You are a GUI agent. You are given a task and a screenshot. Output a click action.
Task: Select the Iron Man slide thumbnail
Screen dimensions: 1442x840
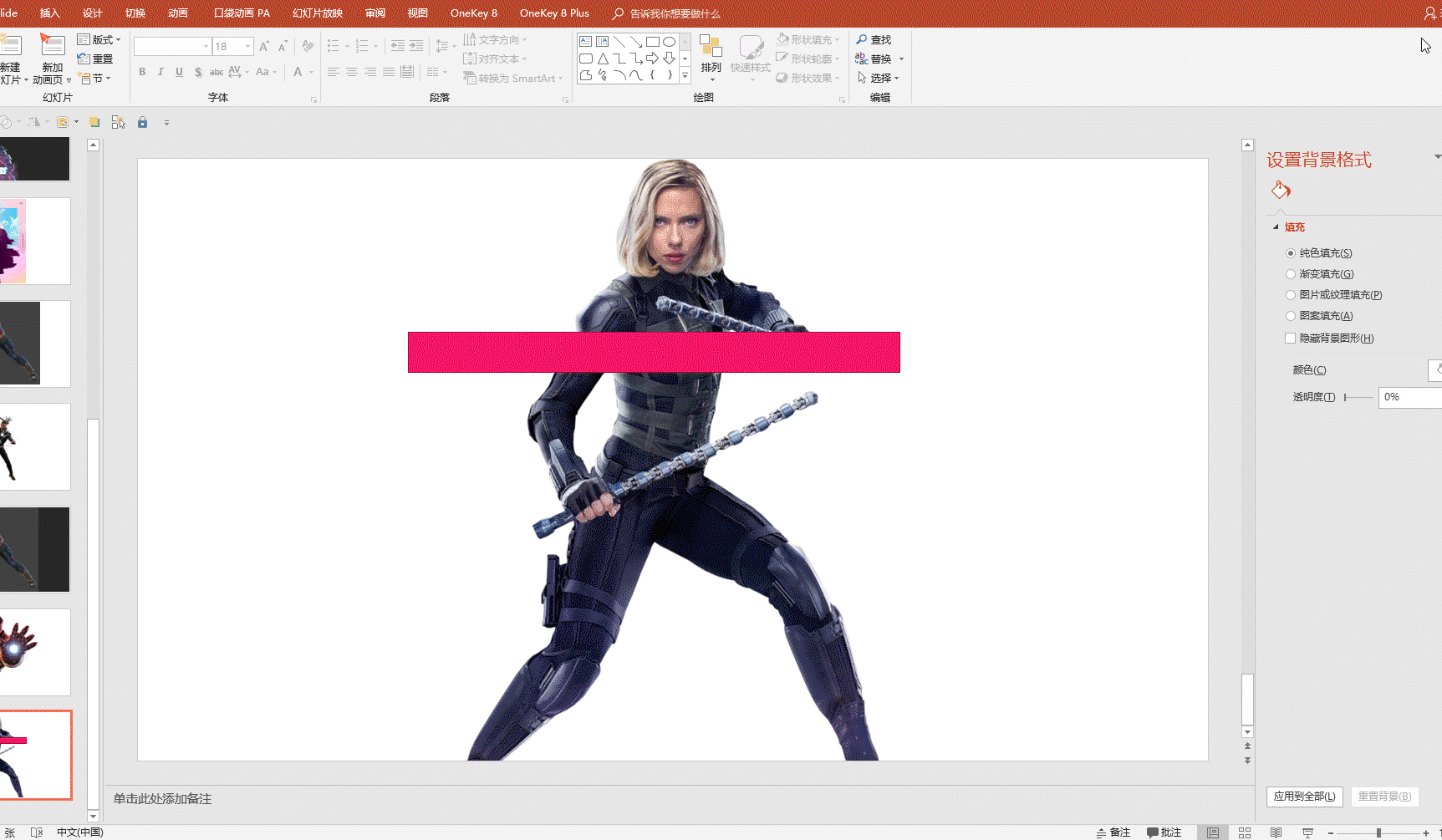point(35,652)
